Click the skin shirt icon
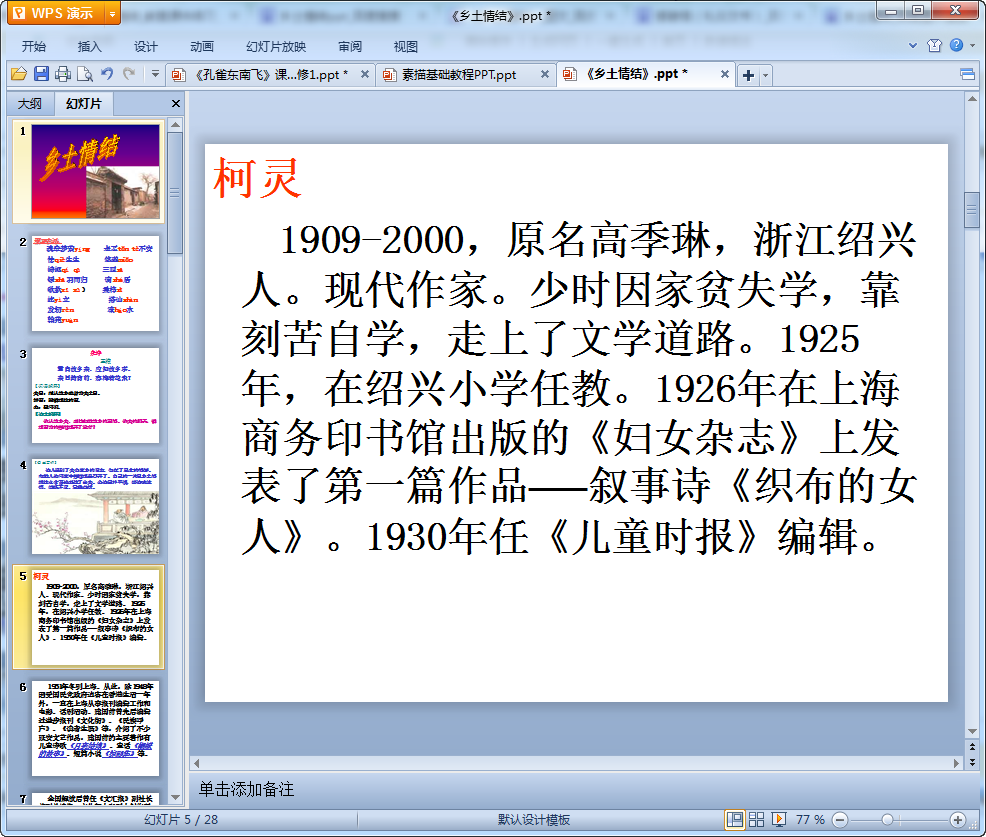Viewport: 986px width, 837px height. 934,46
